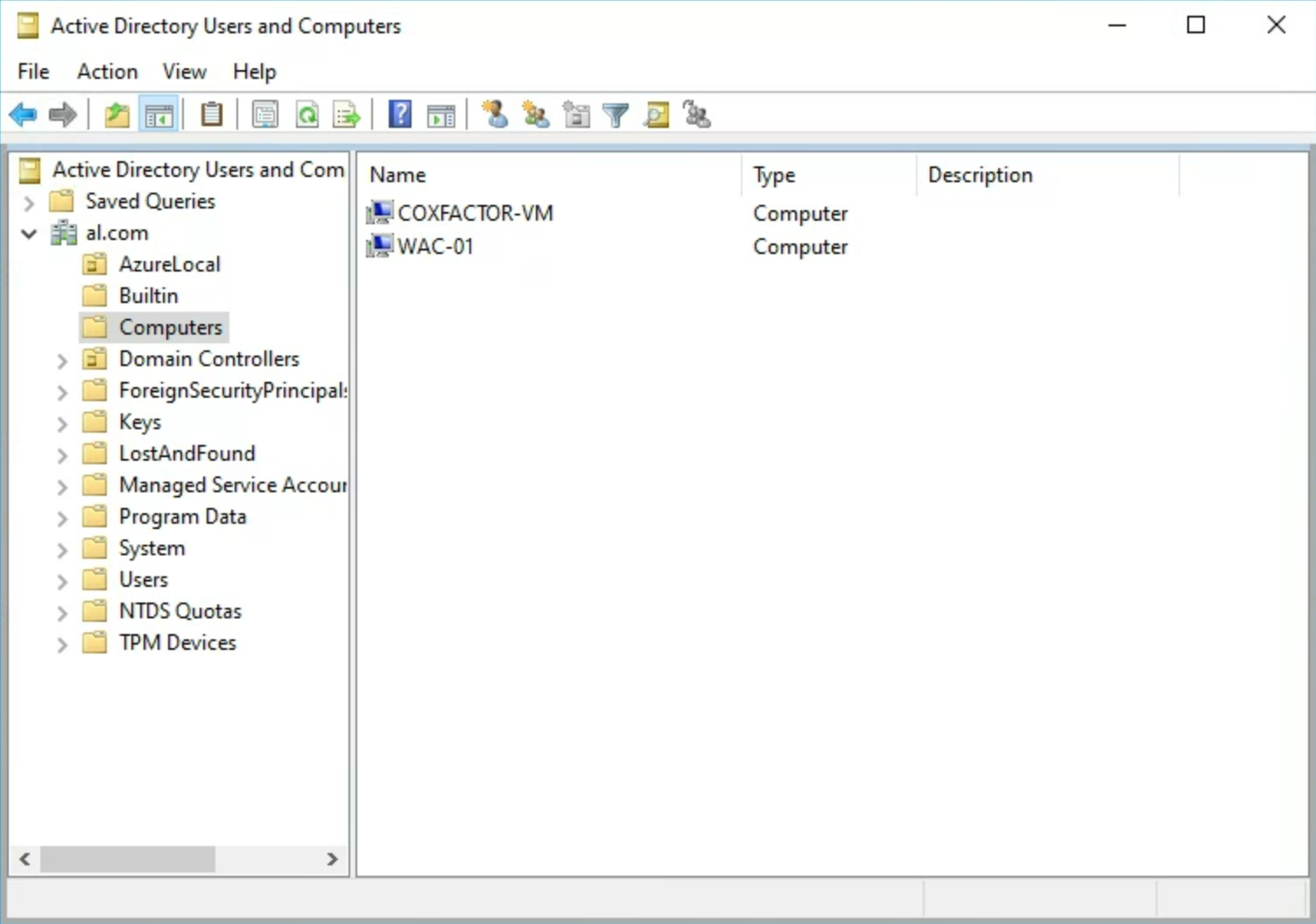Expand Managed Service Accounts node
The image size is (1316, 924).
click(x=62, y=487)
